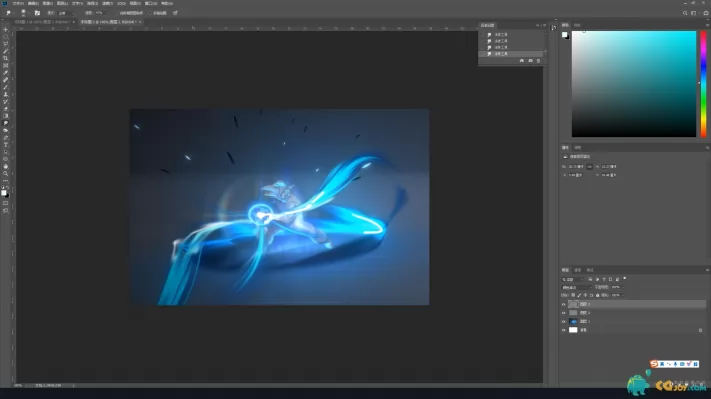The image size is (711, 399).
Task: Change screen mode from toolbox bottom
Action: [x=5, y=210]
